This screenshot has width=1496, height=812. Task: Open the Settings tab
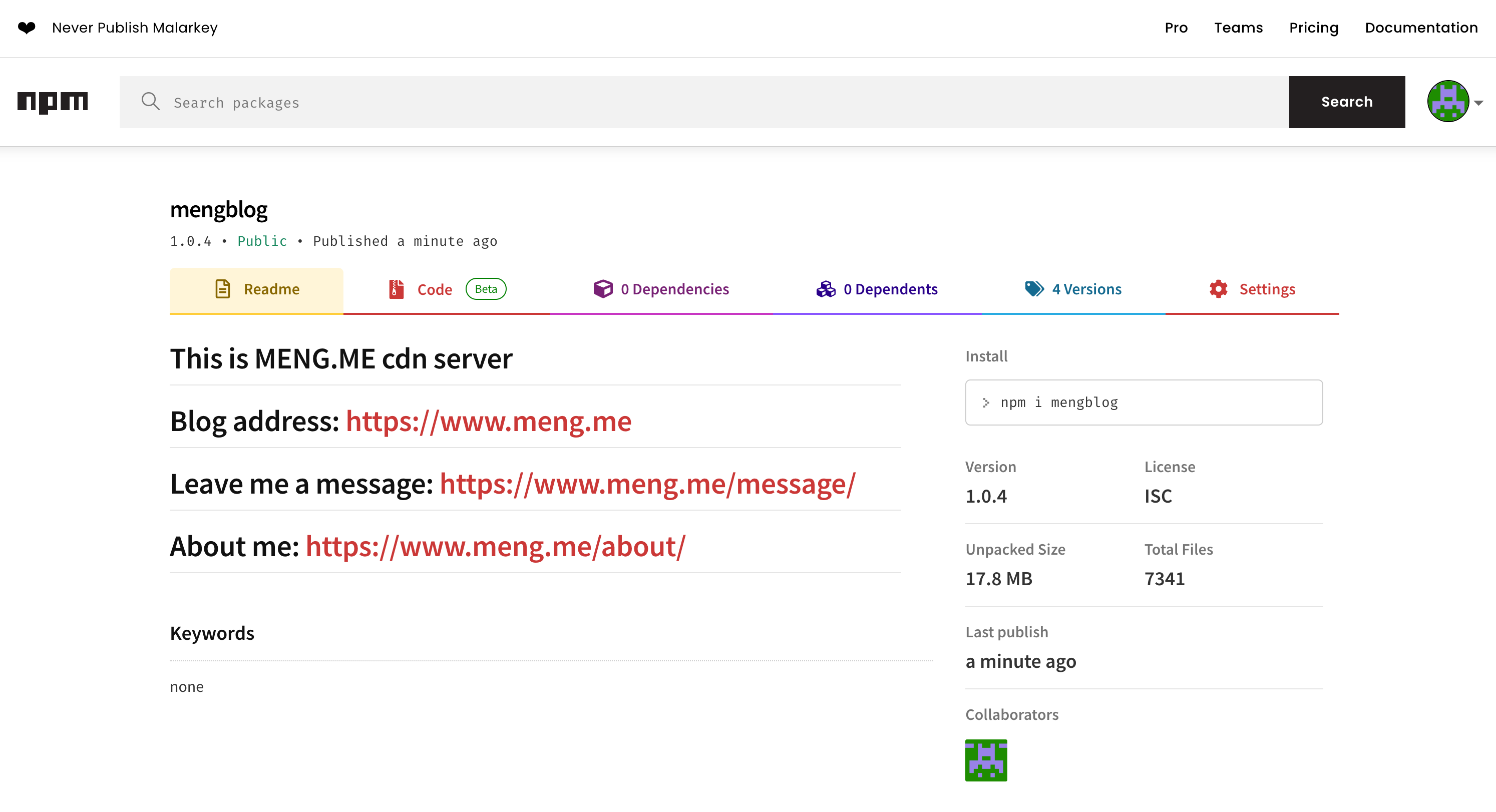point(1252,290)
